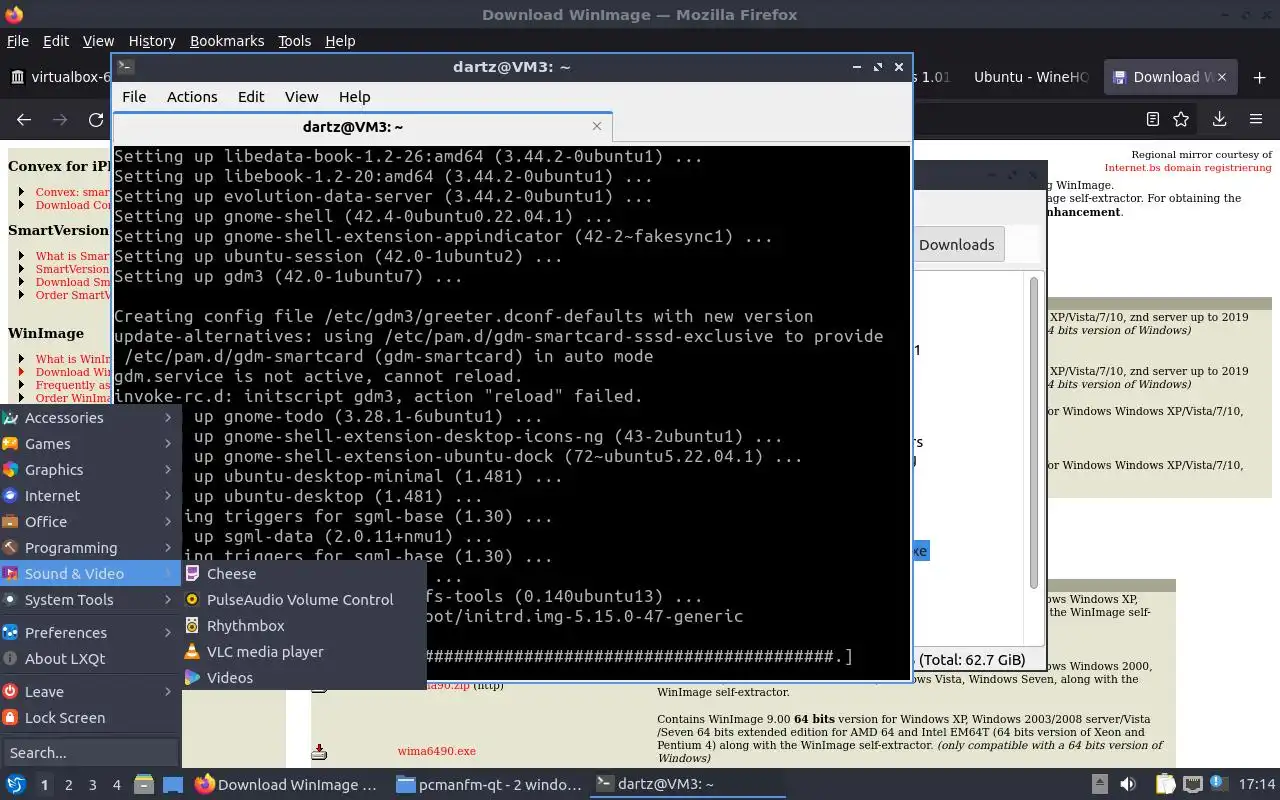This screenshot has width=1280, height=800.
Task: Open Games category icon in start menu
Action: (10, 444)
